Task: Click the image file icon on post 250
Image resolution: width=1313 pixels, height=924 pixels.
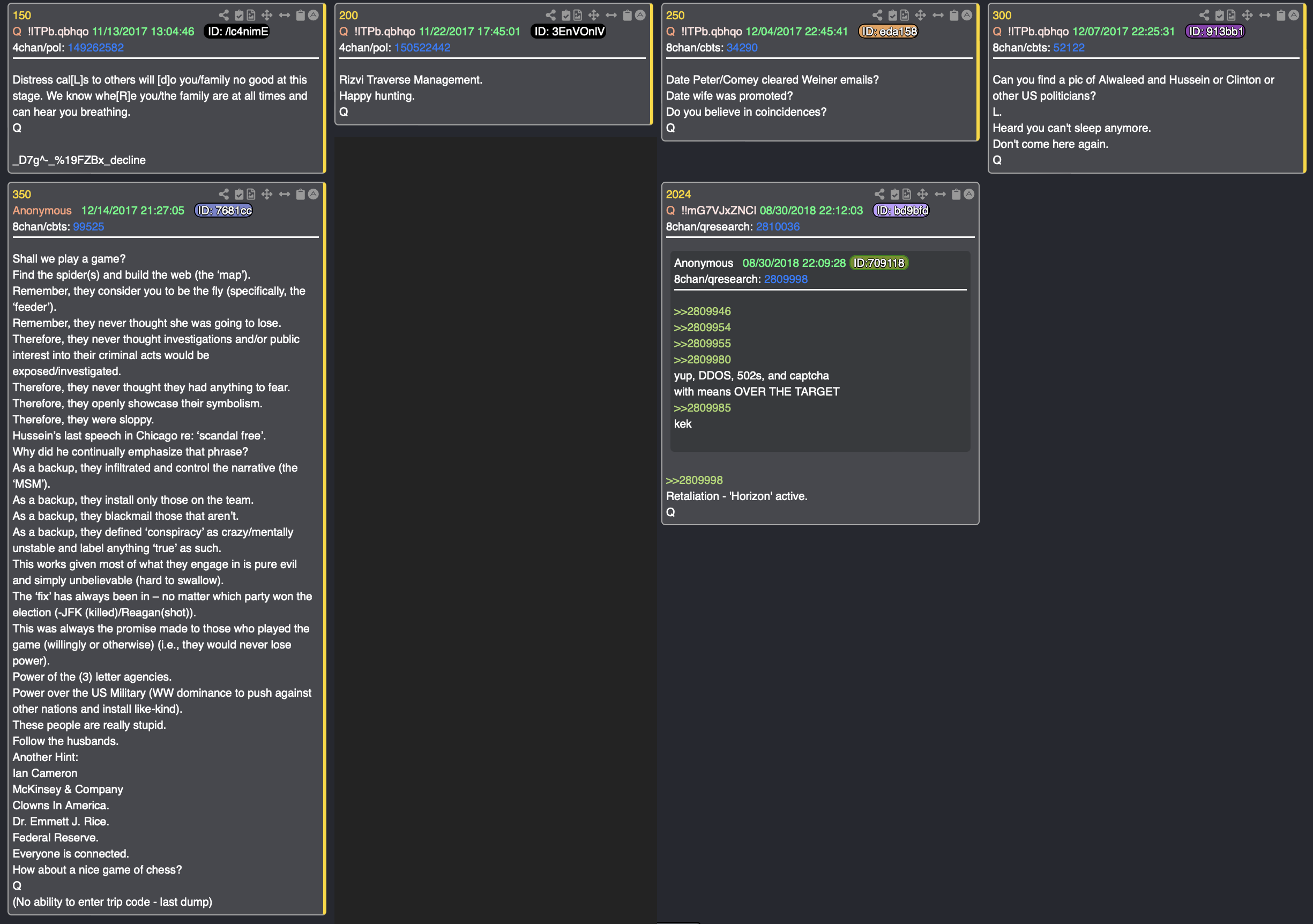Action: (x=905, y=16)
